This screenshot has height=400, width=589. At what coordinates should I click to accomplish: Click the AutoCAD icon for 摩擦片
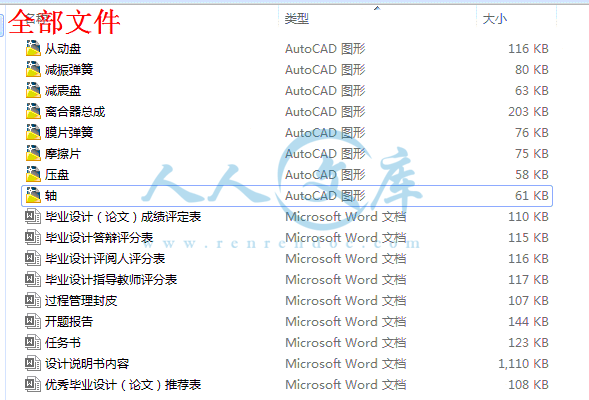33,153
